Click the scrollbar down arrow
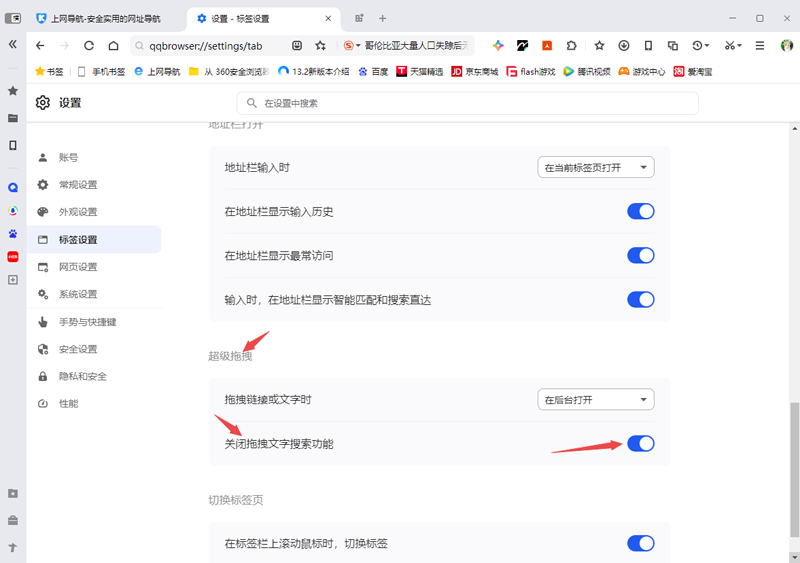The height and width of the screenshot is (563, 800). (794, 556)
